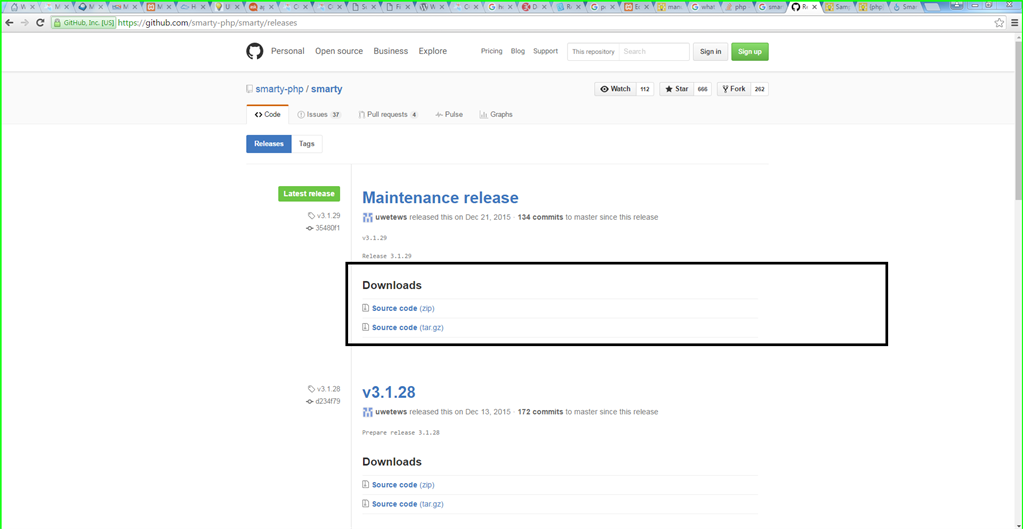Open commit d234f79
Viewport: 1023px width, 529px height.
(x=323, y=402)
